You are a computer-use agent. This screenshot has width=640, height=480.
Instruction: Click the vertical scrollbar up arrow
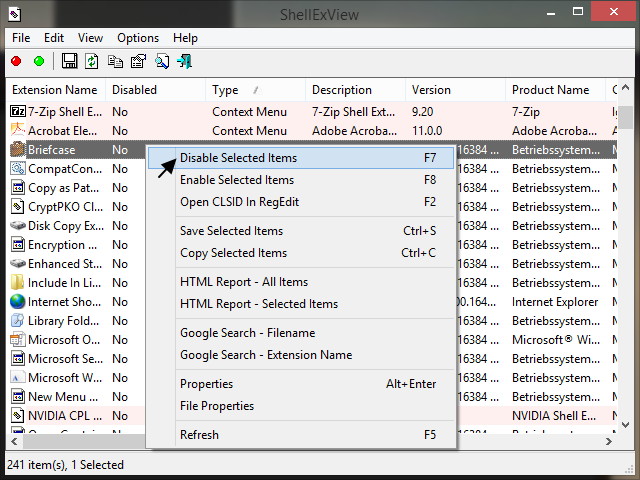[625, 87]
